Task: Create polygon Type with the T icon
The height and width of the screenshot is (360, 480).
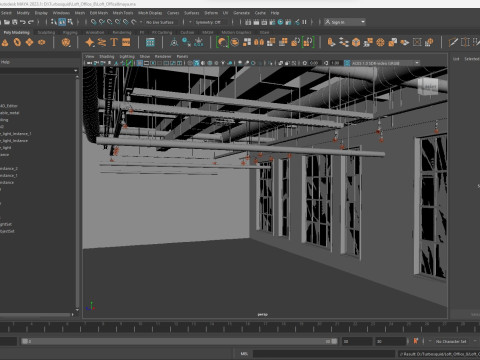Action: point(114,42)
